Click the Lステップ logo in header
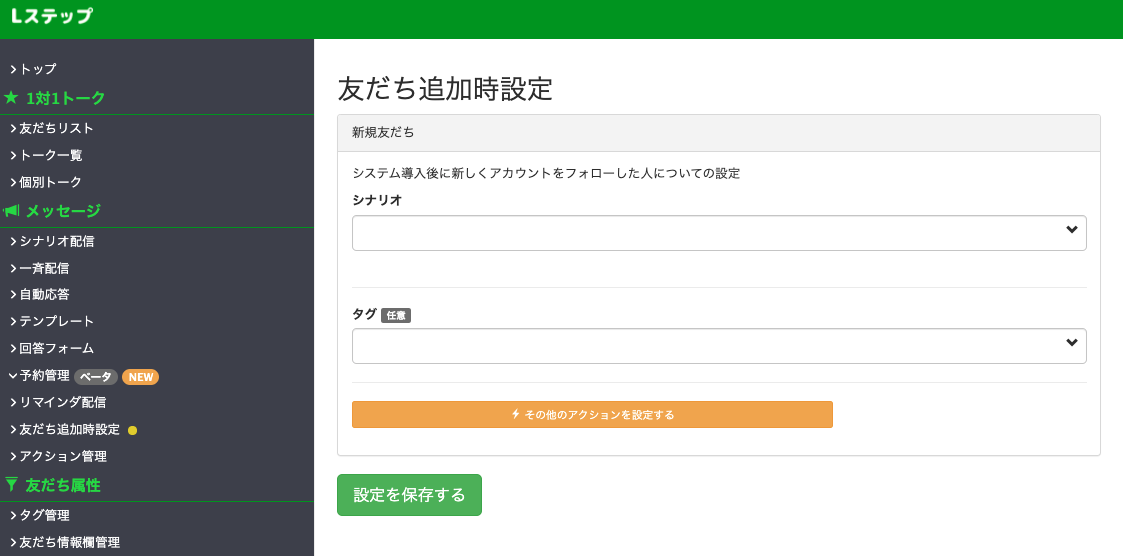Image resolution: width=1123 pixels, height=556 pixels. [x=52, y=16]
